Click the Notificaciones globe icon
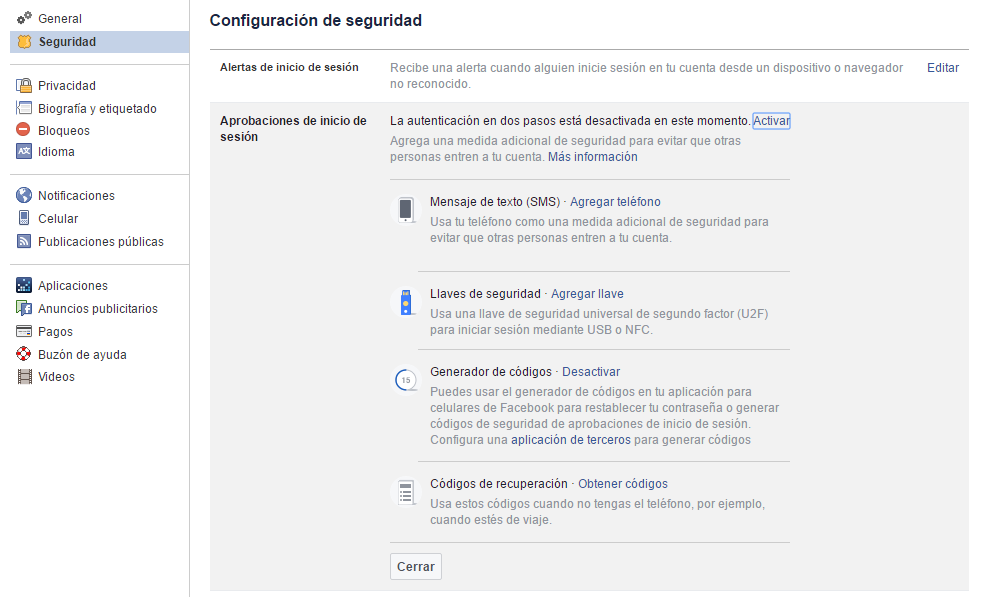This screenshot has width=983, height=597. (24, 195)
